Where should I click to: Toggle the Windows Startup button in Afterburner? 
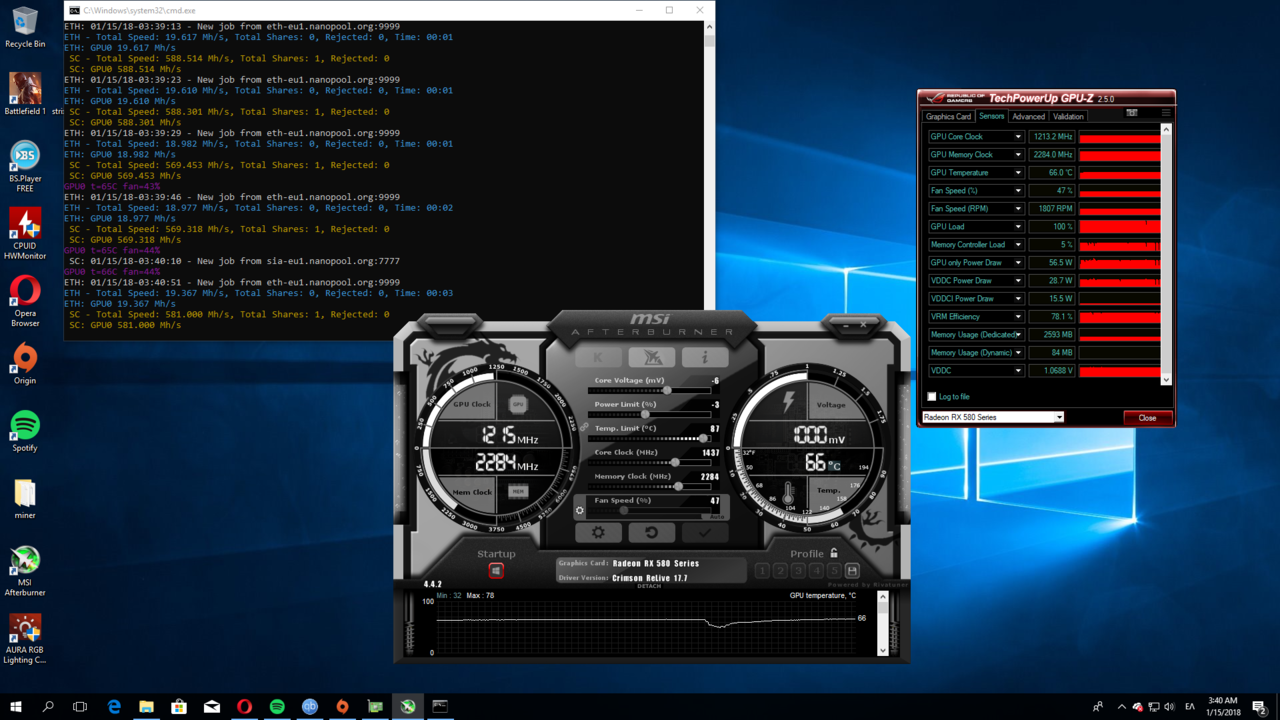click(496, 570)
